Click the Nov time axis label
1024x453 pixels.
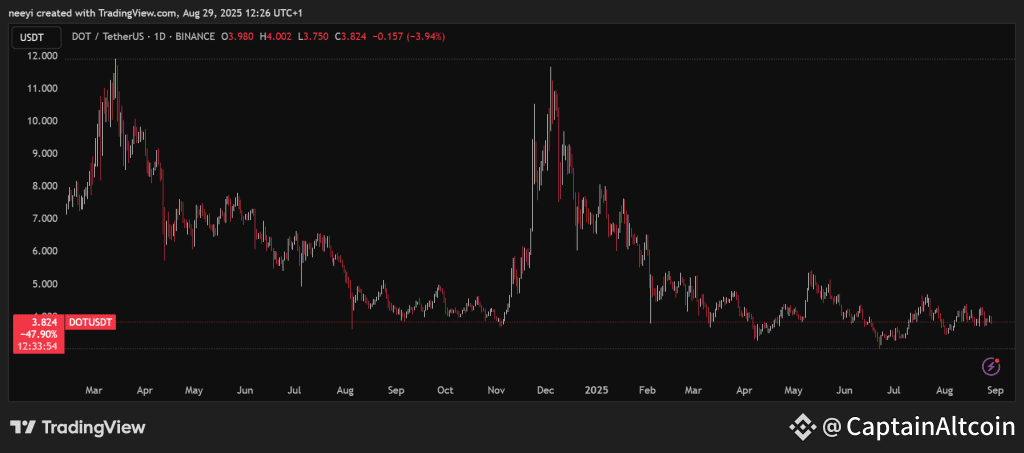pos(496,390)
